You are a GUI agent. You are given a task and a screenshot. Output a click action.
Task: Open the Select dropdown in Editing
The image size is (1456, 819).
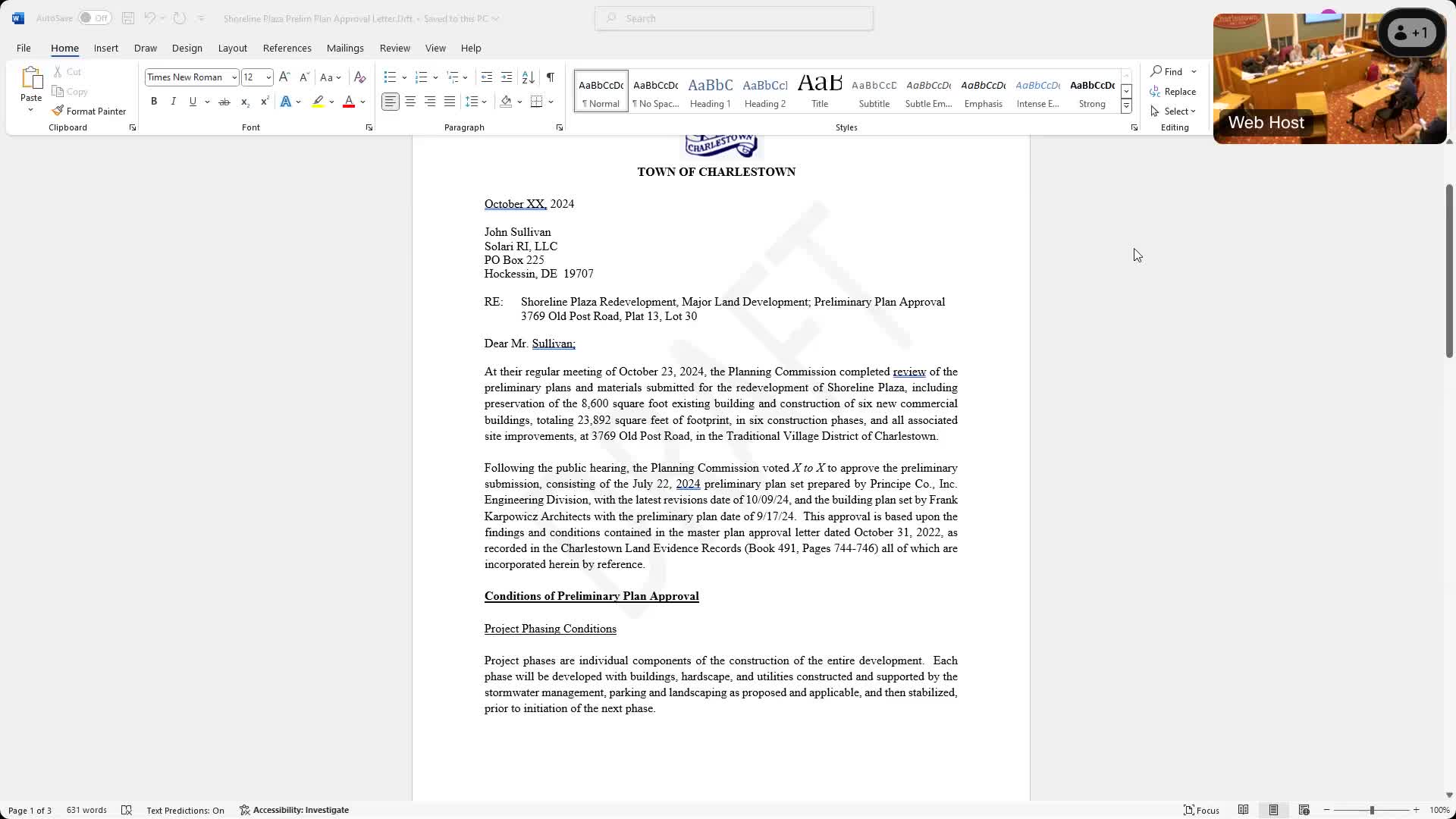(x=1173, y=111)
